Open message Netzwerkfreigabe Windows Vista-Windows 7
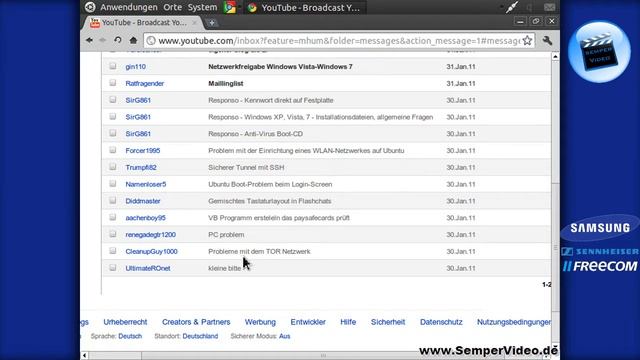 coord(280,67)
